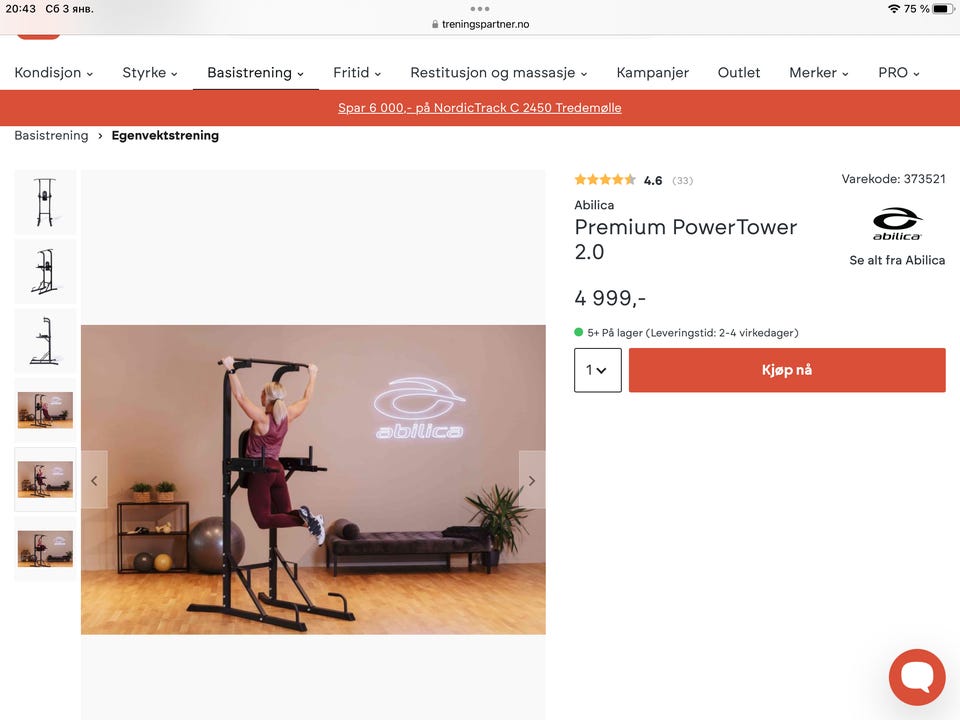Open the Kampanjer menu item

[652, 73]
